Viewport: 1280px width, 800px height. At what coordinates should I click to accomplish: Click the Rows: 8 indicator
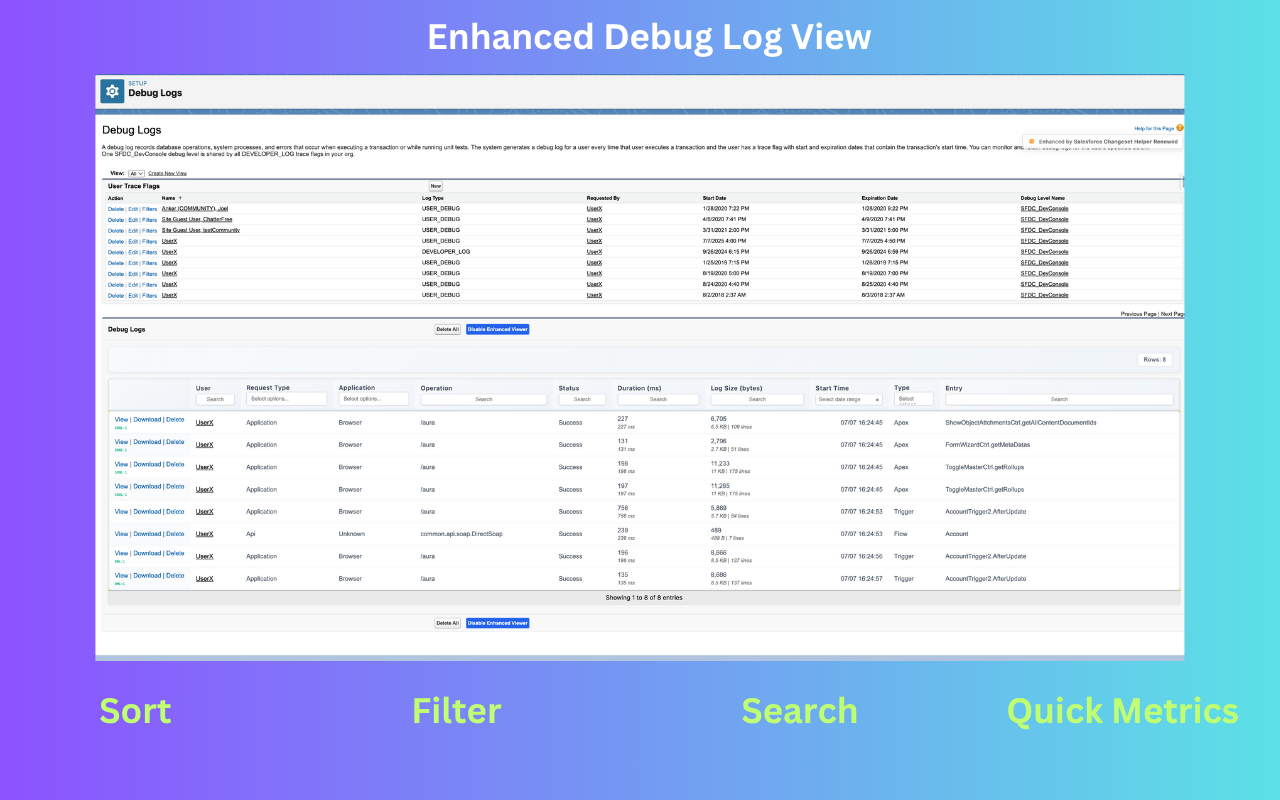(x=1155, y=360)
